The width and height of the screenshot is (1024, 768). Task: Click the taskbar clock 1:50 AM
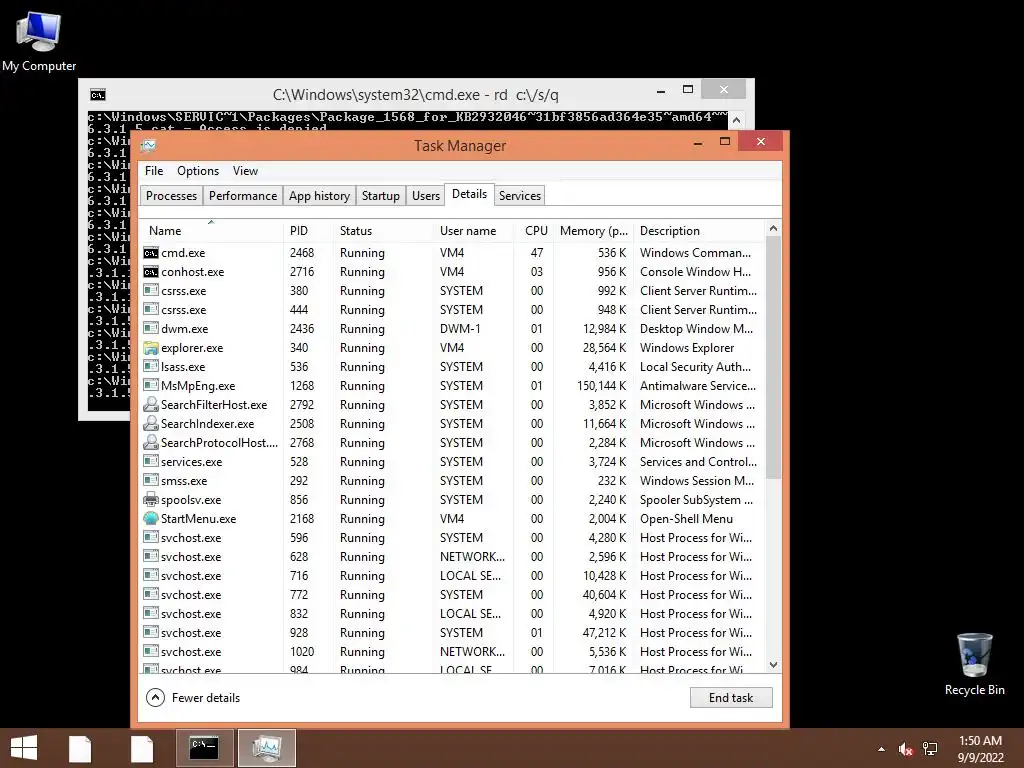click(x=980, y=741)
